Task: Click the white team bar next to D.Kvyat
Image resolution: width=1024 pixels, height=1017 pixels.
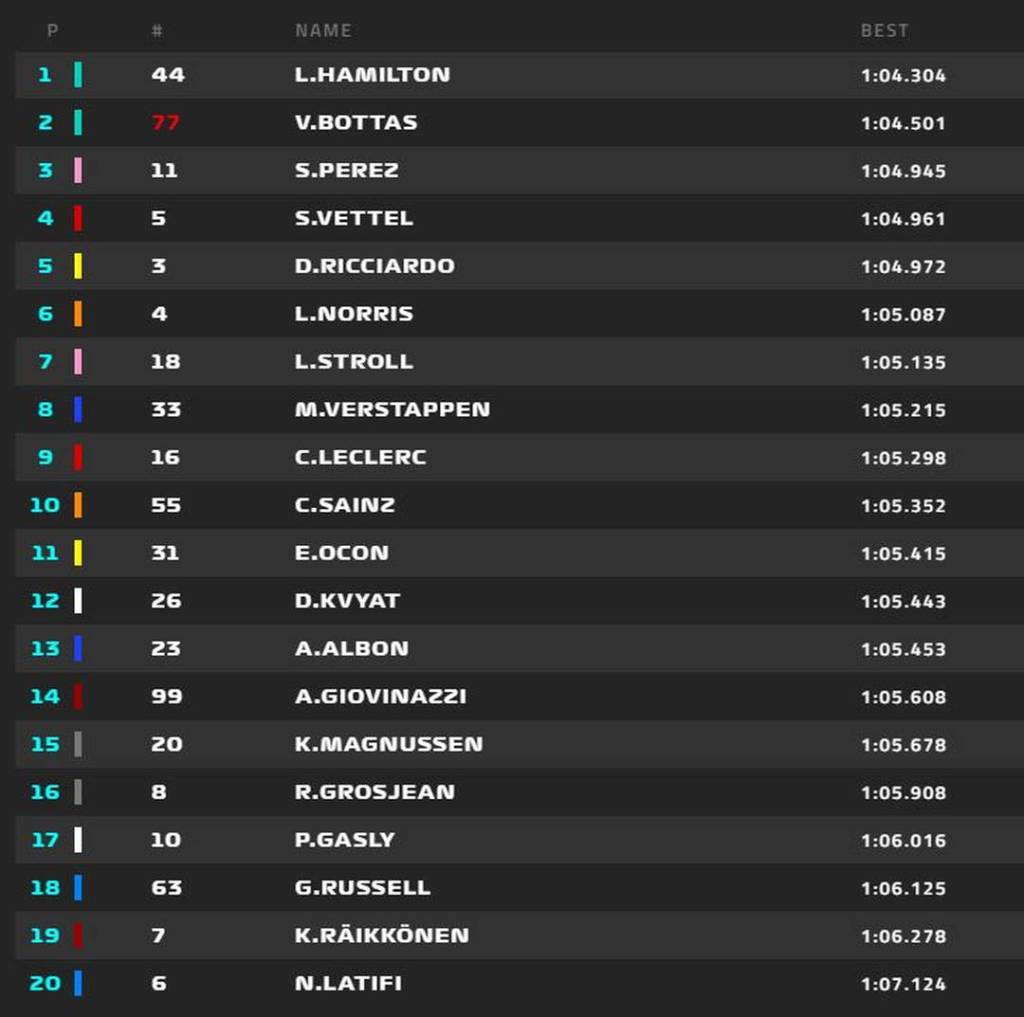Action: point(78,601)
